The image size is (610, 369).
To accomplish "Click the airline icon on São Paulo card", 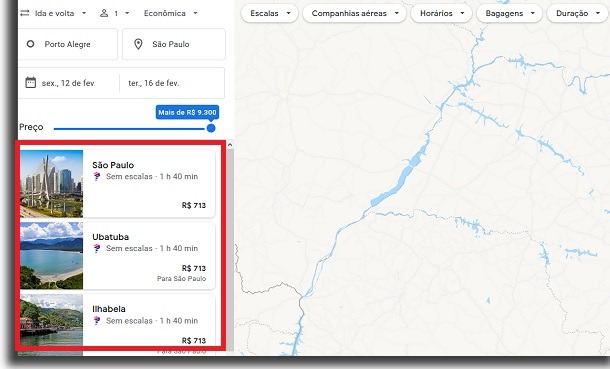I will point(97,177).
